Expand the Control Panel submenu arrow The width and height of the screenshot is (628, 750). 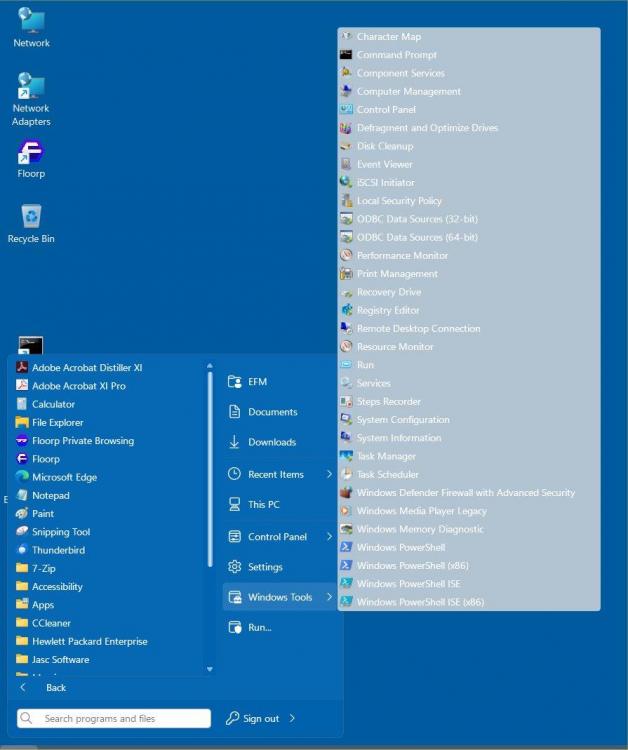click(x=329, y=537)
